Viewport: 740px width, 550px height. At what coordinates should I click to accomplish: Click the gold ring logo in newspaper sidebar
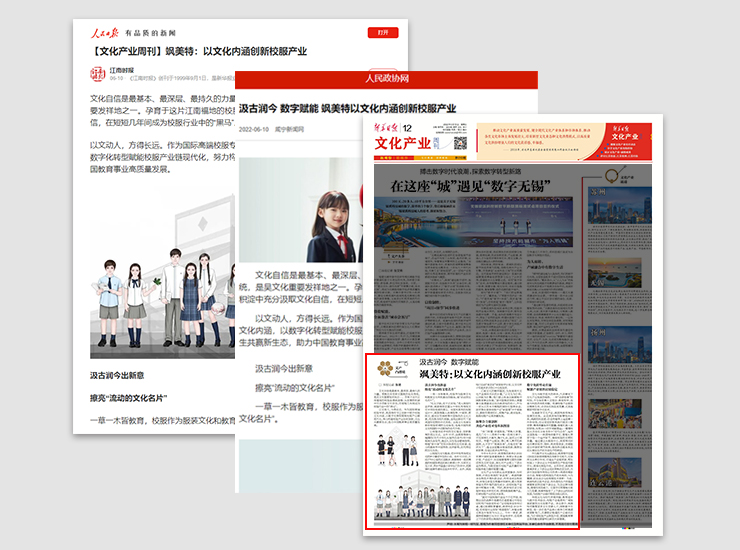pyautogui.click(x=612, y=177)
